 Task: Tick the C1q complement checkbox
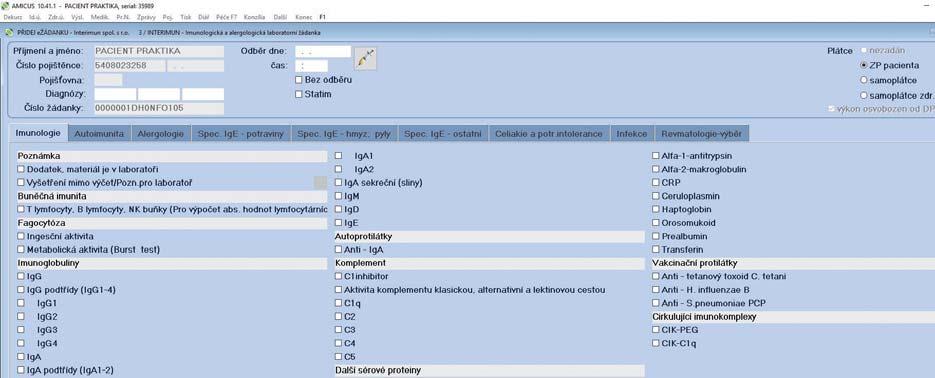click(339, 303)
